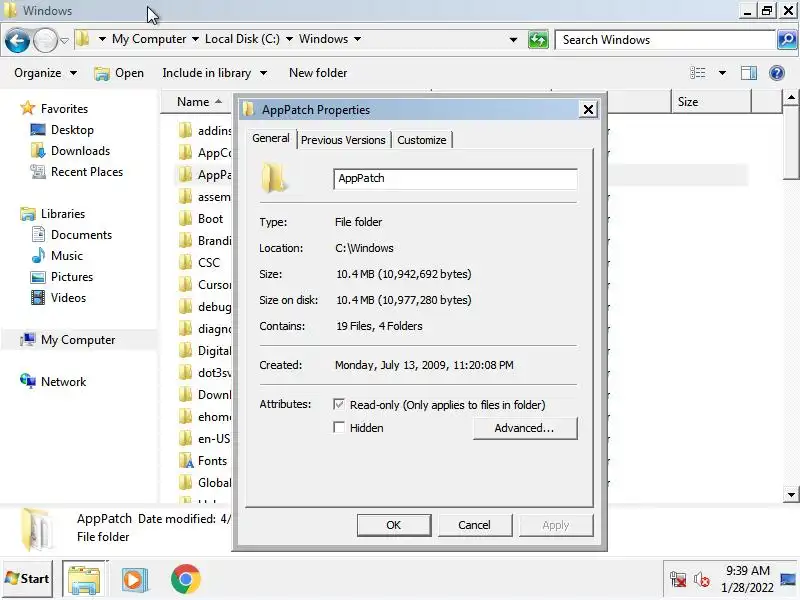800x600 pixels.
Task: Click the muted volume tray icon
Action: coord(702,580)
